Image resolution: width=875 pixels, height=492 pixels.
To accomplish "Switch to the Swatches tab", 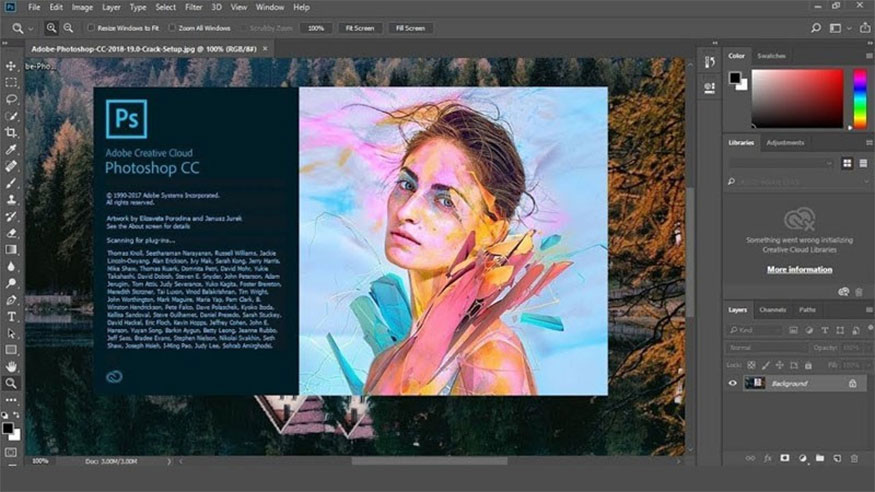I will pyautogui.click(x=771, y=56).
